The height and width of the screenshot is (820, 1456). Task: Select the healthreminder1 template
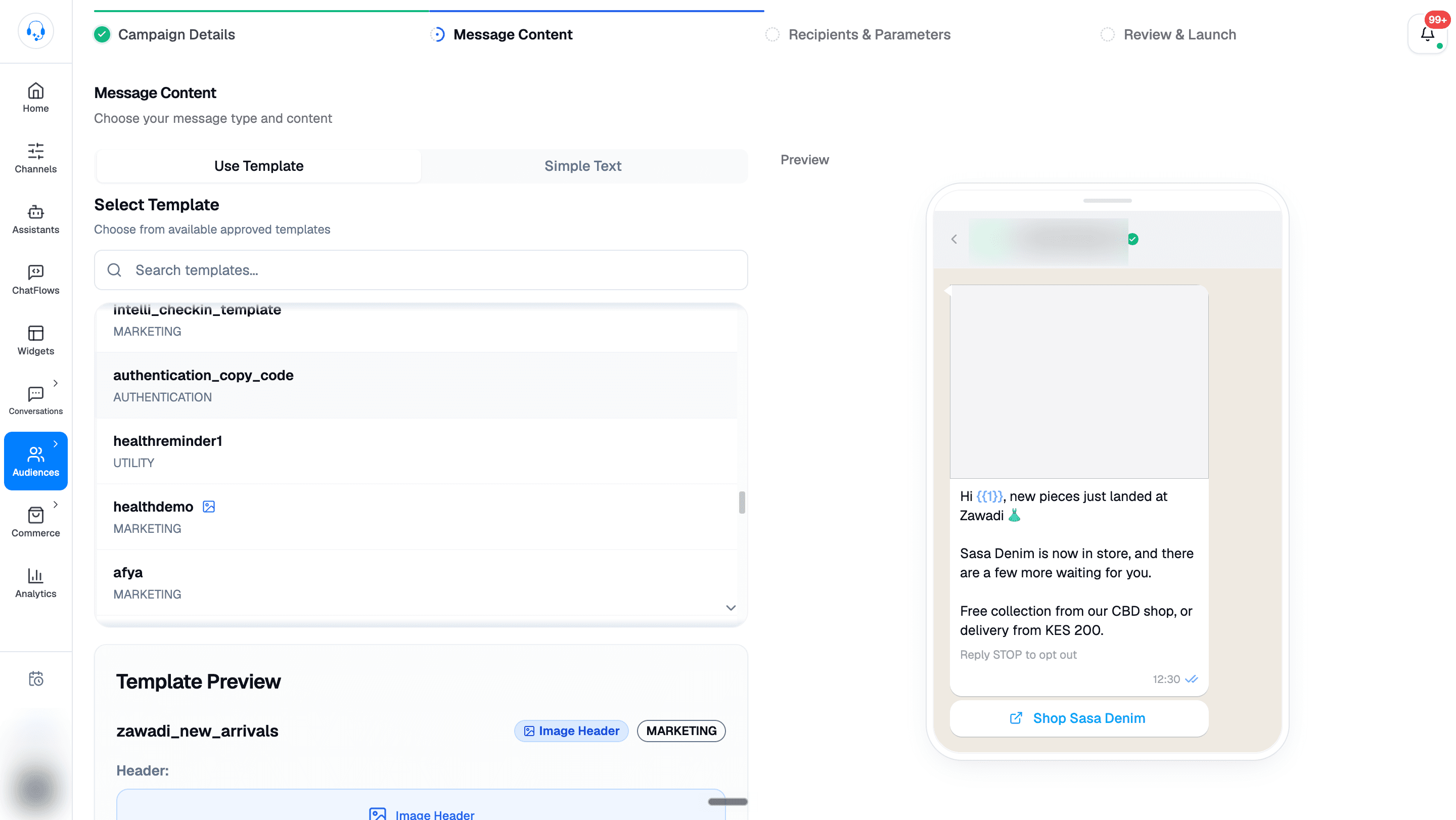pyautogui.click(x=417, y=451)
